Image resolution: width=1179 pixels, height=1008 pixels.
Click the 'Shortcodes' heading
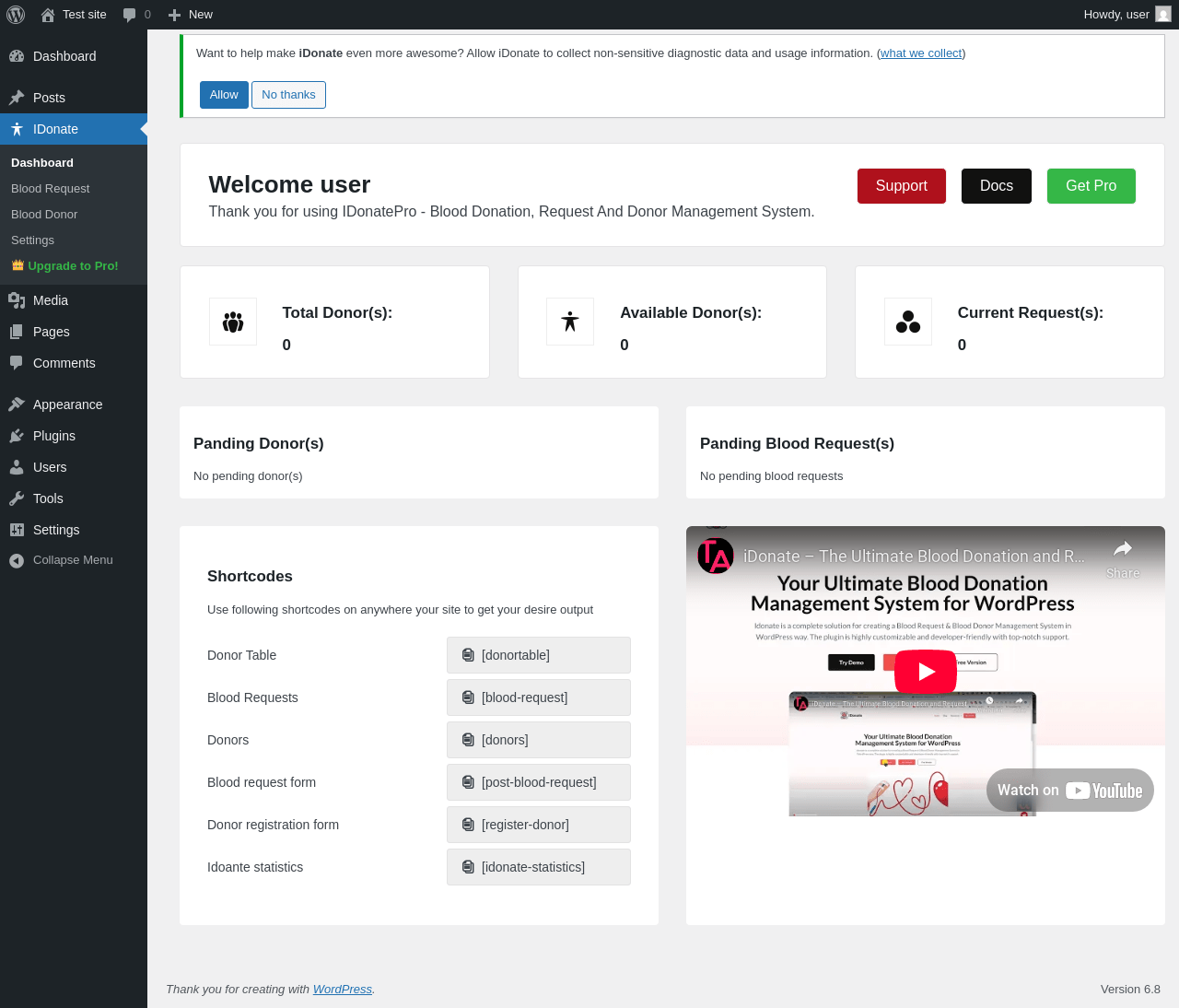[x=250, y=577]
